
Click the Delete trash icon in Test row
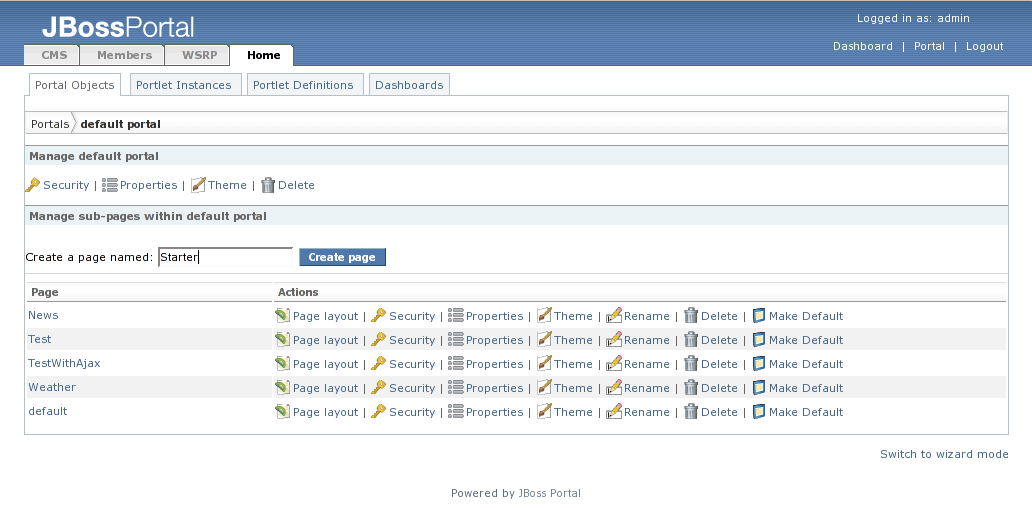tap(690, 340)
